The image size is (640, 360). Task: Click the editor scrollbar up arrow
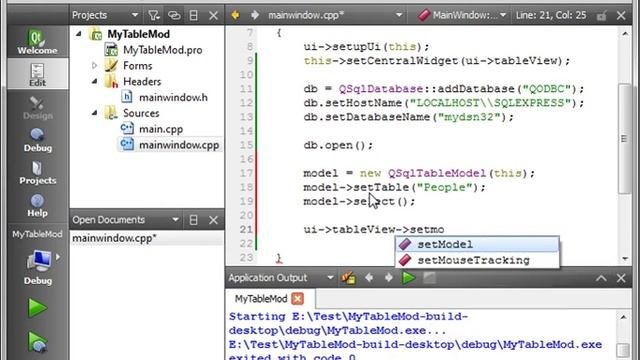pyautogui.click(x=625, y=34)
